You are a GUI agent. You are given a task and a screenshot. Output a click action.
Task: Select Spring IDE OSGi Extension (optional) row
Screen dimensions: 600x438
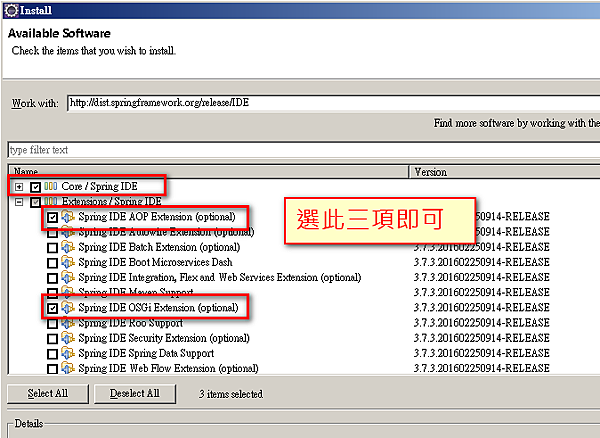[158, 308]
